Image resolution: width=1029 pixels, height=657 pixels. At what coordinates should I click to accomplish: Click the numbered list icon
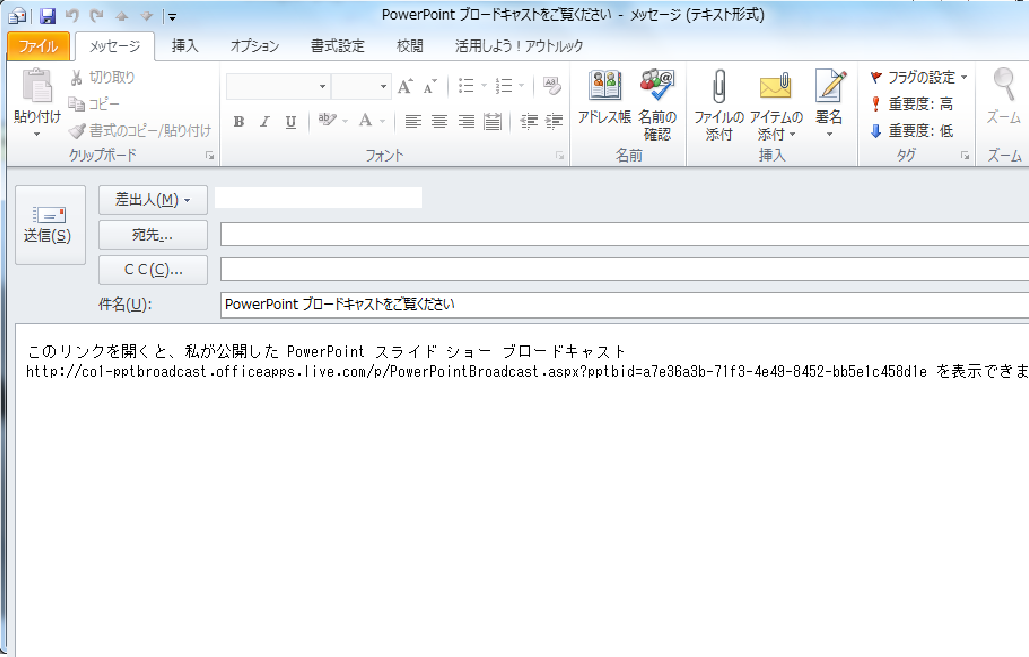(x=504, y=86)
